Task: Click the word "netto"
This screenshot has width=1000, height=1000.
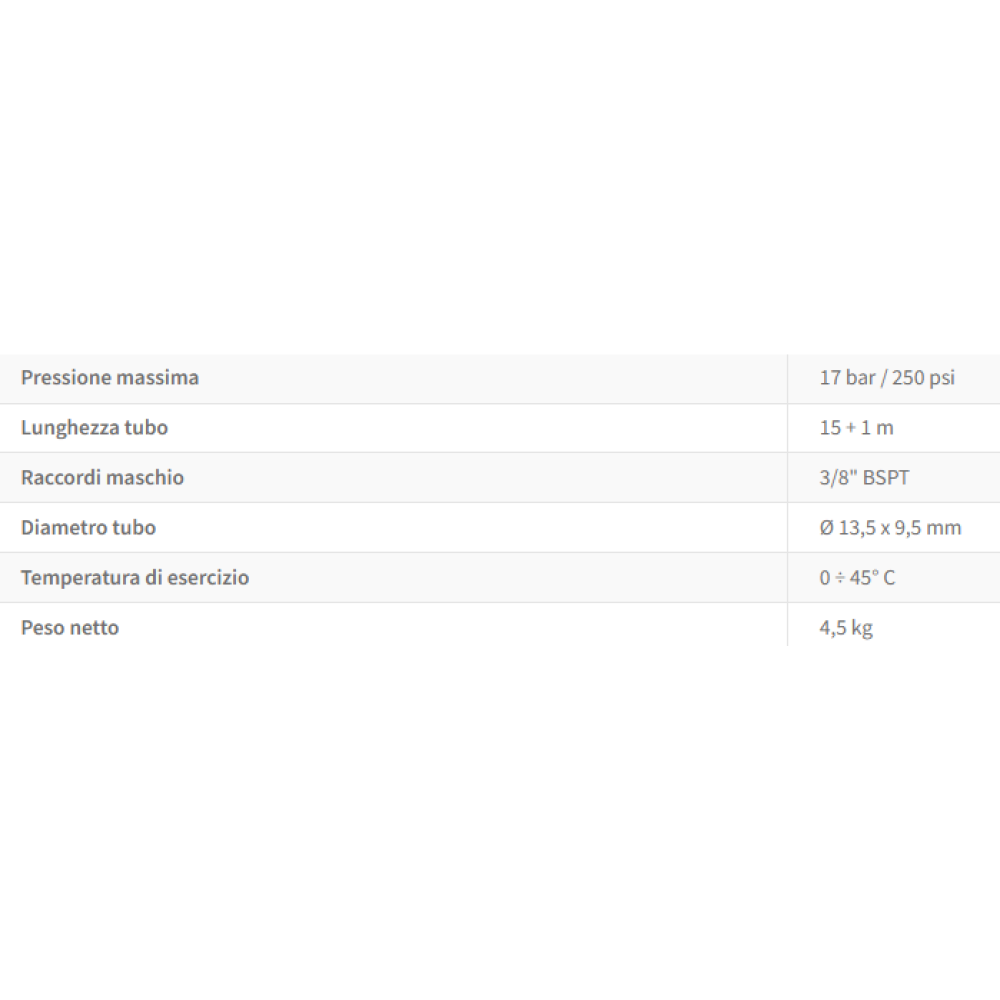Action: coord(94,628)
